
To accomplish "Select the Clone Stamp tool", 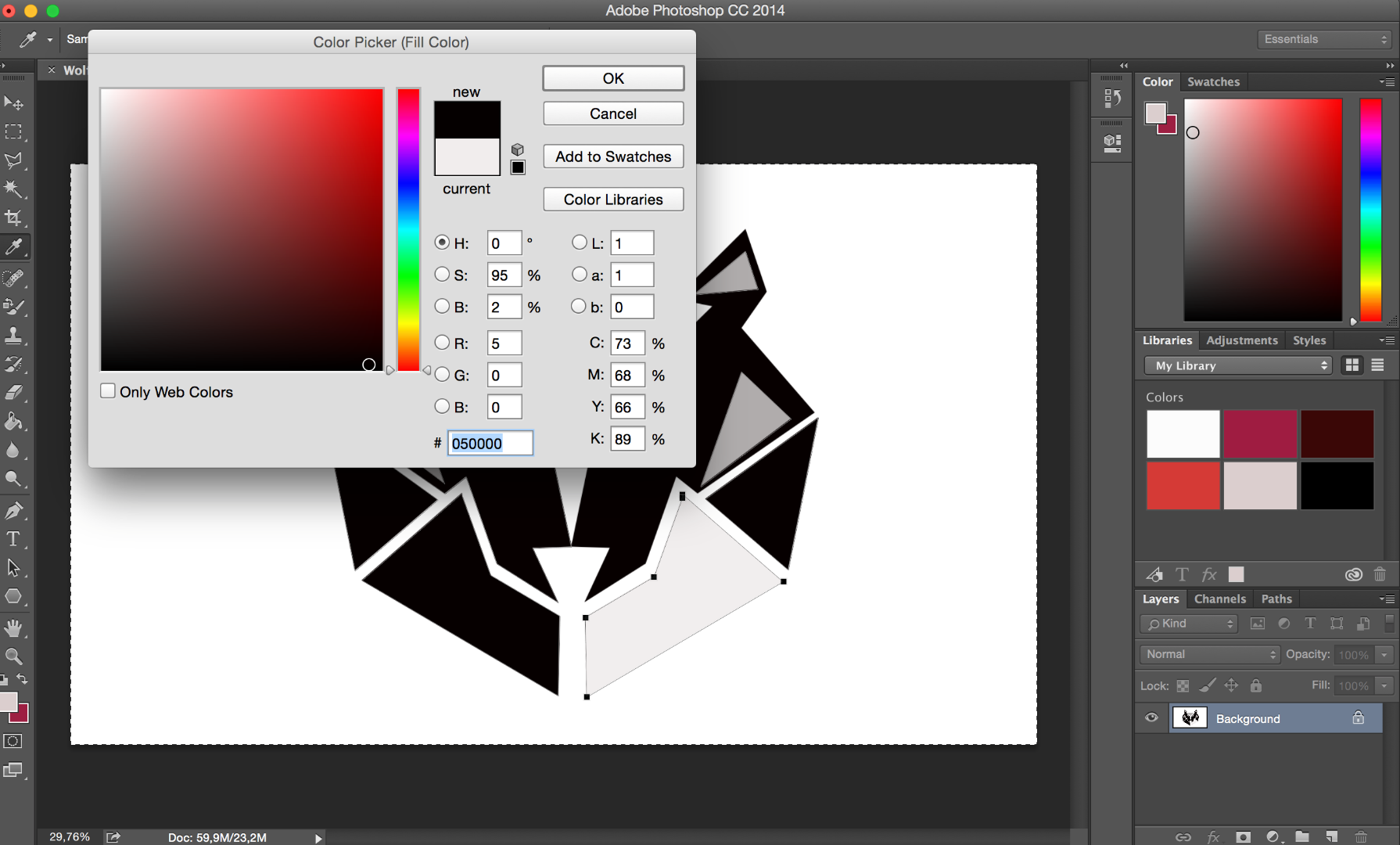I will 13,336.
